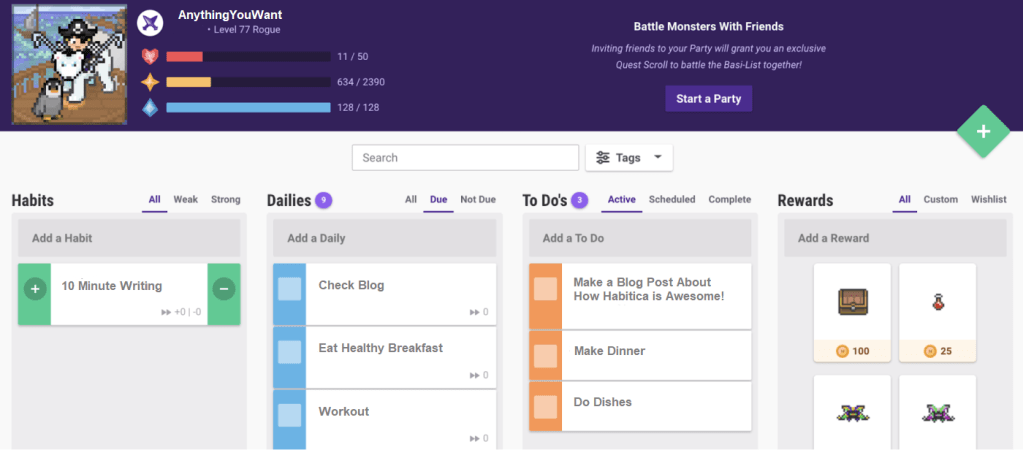Click the red heart health icon
Screen dimensions: 1023x450
click(x=150, y=56)
